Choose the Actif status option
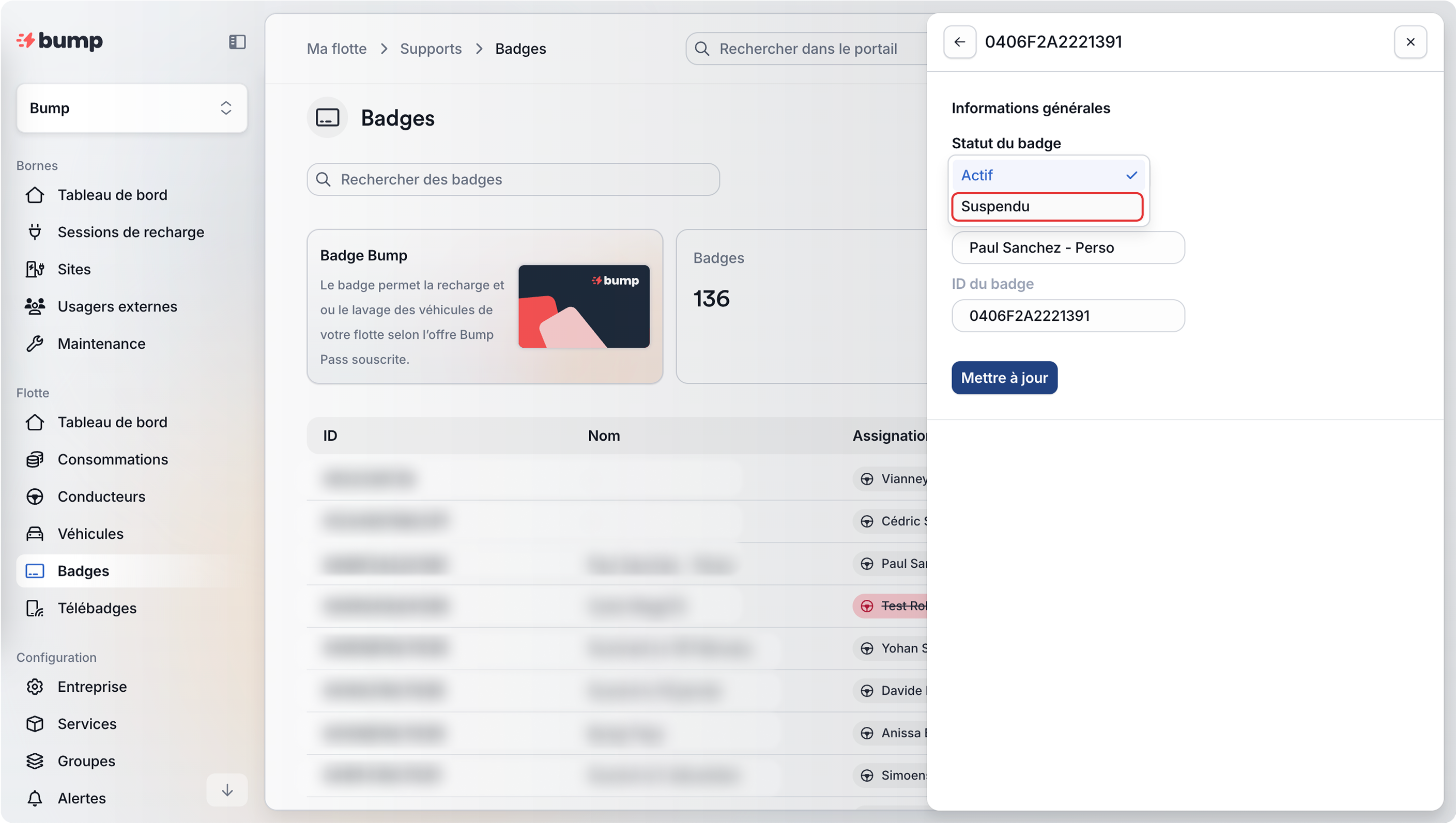The image size is (1456, 823). pos(1048,175)
